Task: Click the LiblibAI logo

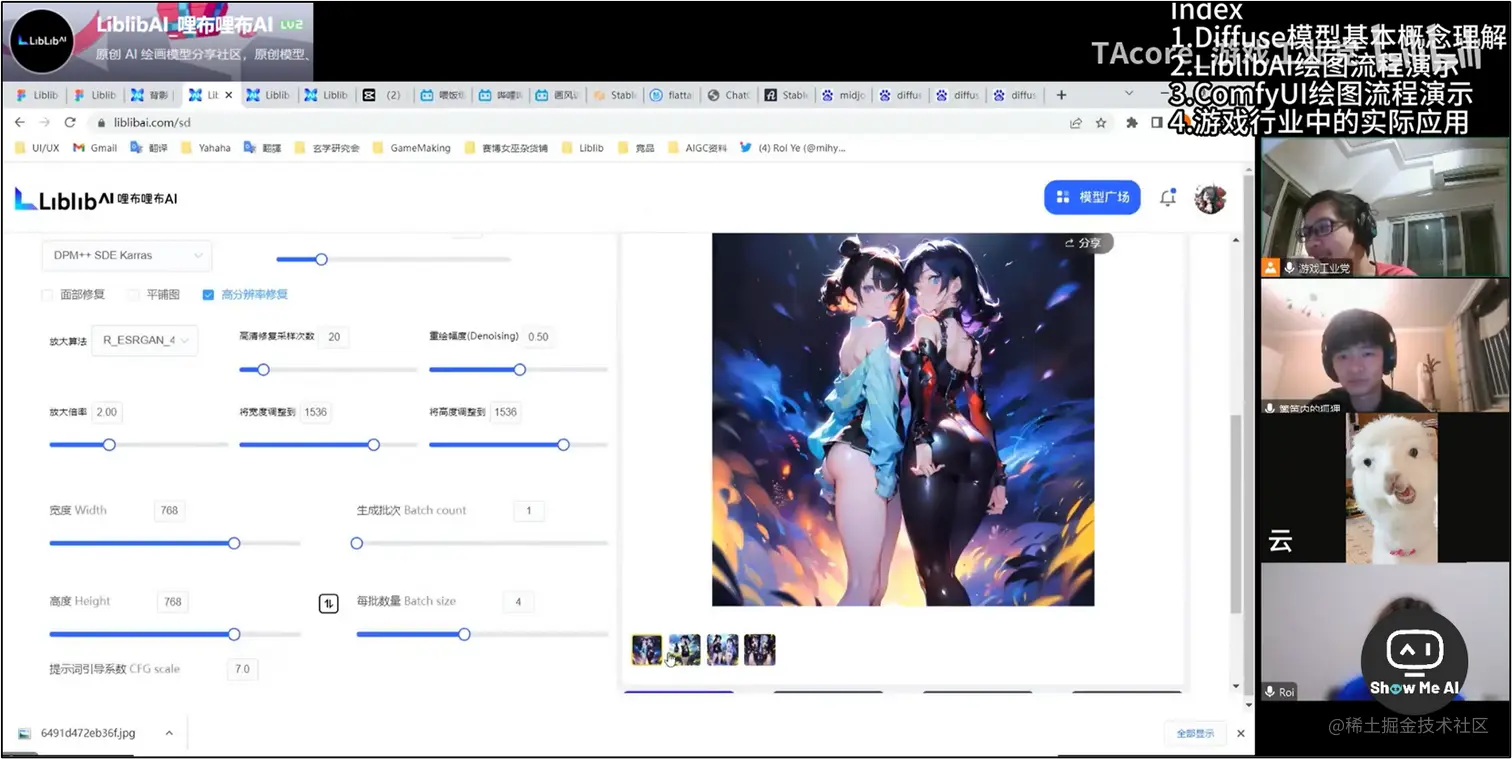Action: (96, 198)
